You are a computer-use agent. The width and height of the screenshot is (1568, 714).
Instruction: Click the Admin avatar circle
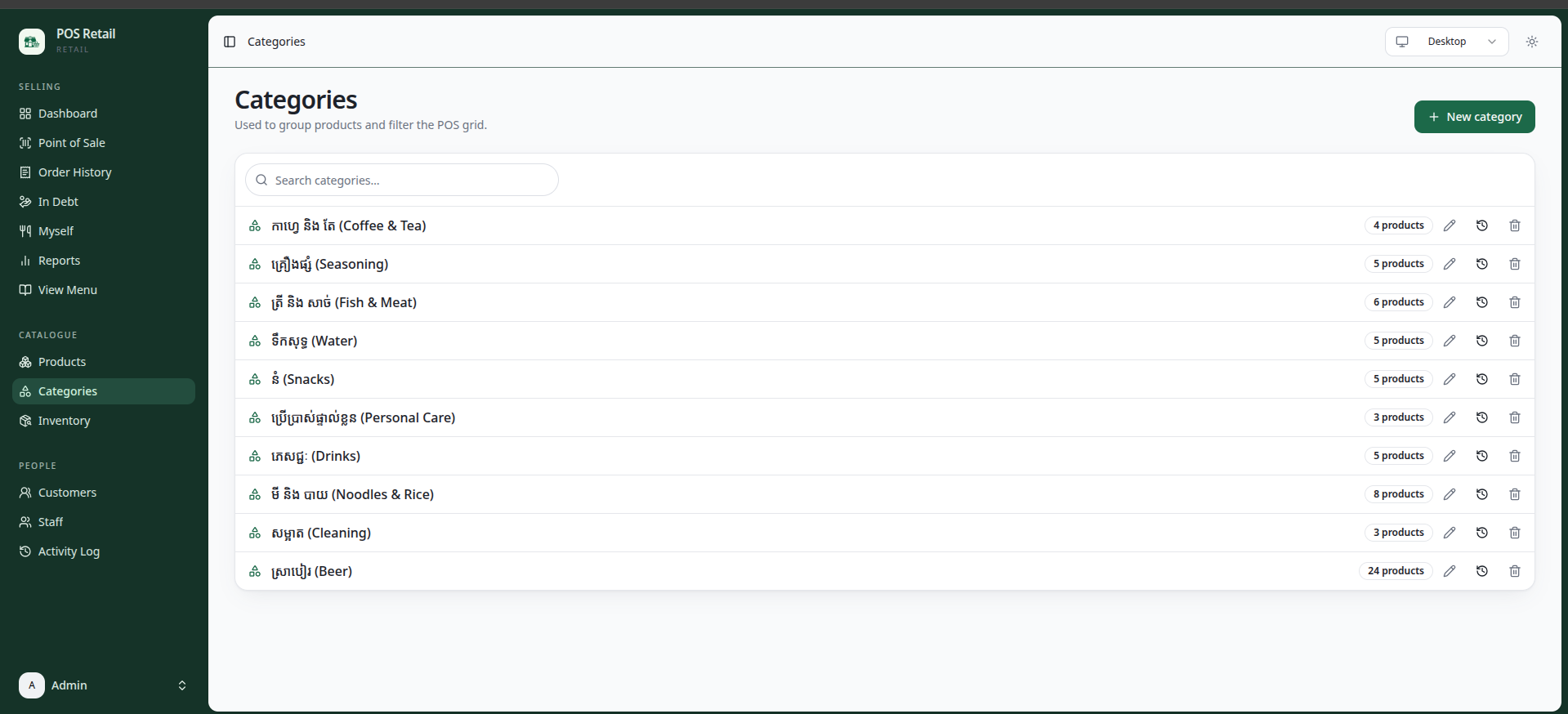tap(32, 685)
